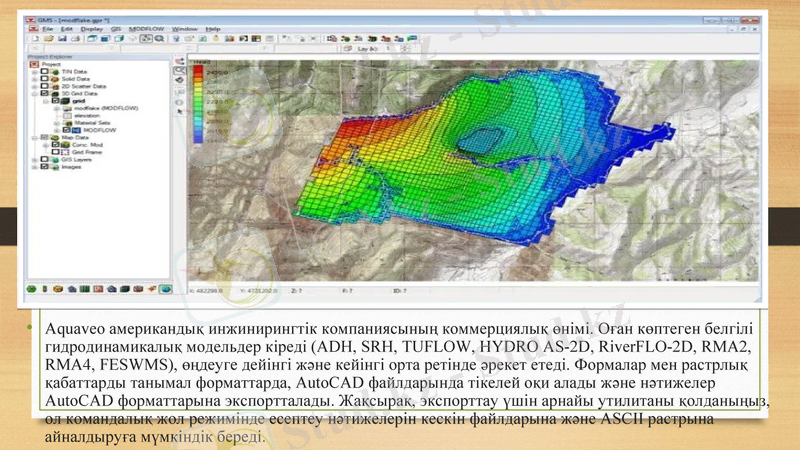Select the Zoom magnifier tool in top toolbar
This screenshot has width=800, height=450.
(x=159, y=39)
